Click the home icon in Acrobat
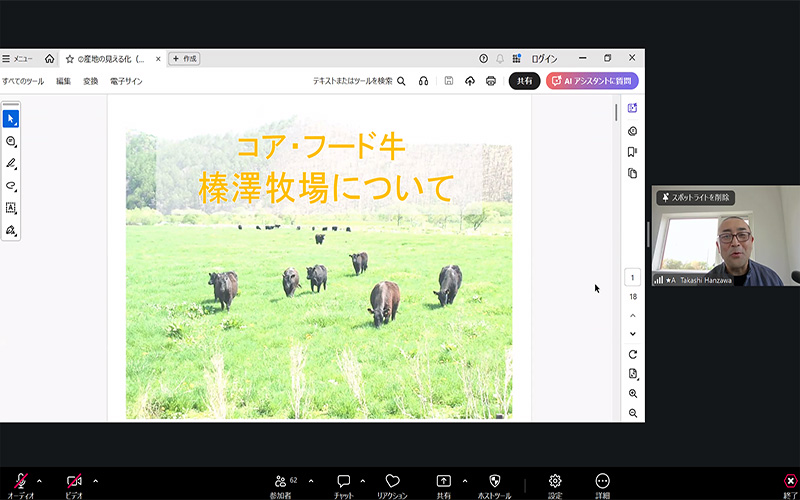Viewport: 800px width, 500px height. (x=49, y=59)
